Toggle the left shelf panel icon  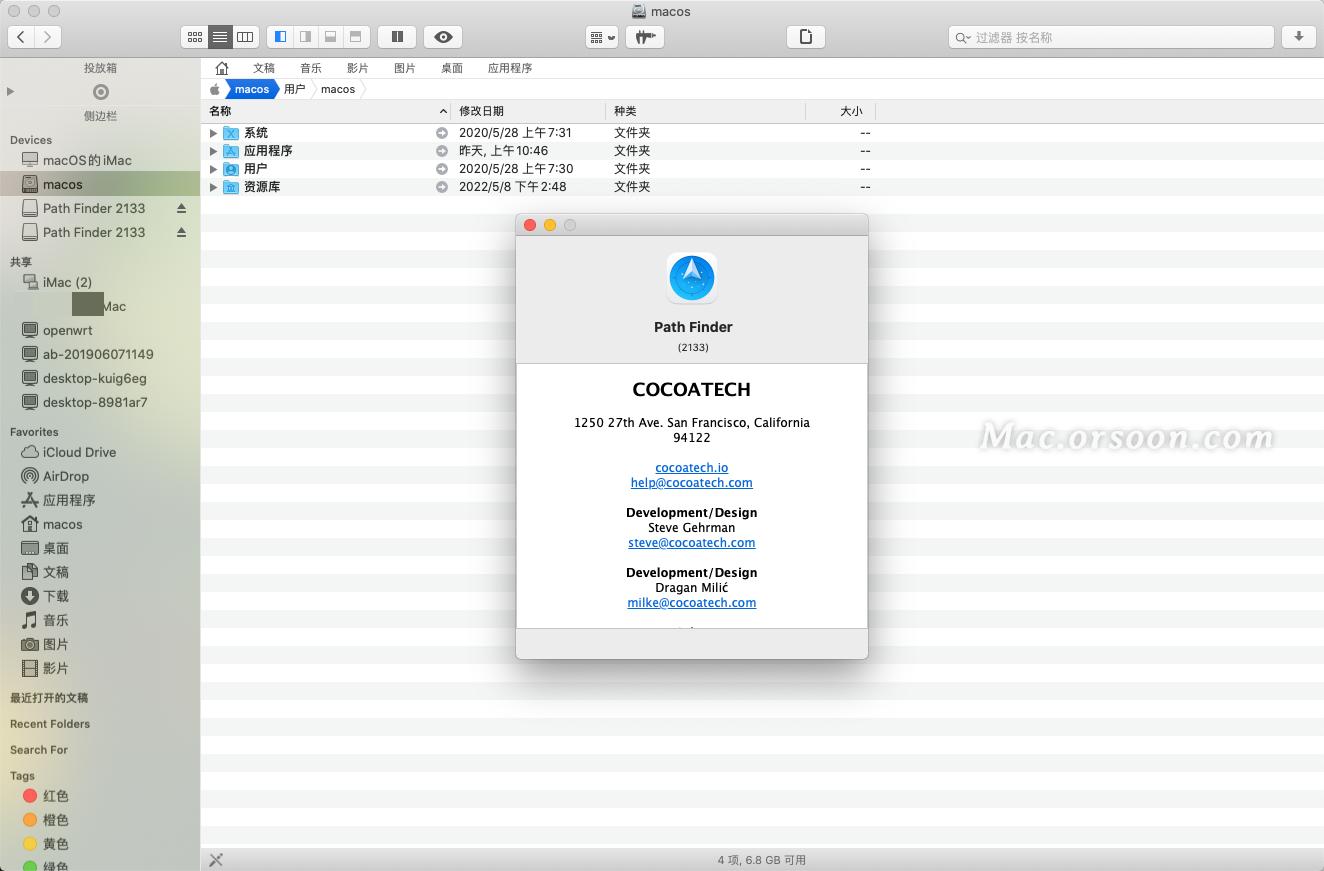click(279, 37)
